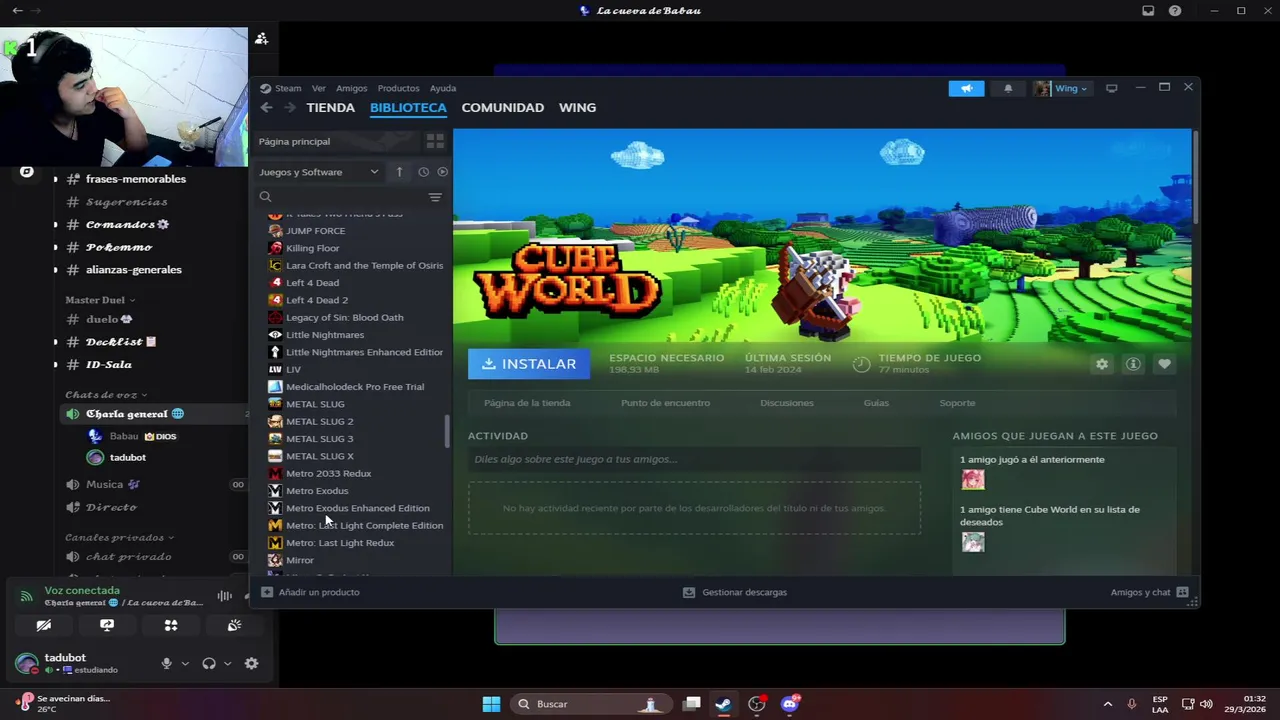
Task: Switch library to grid collections view
Action: point(435,141)
